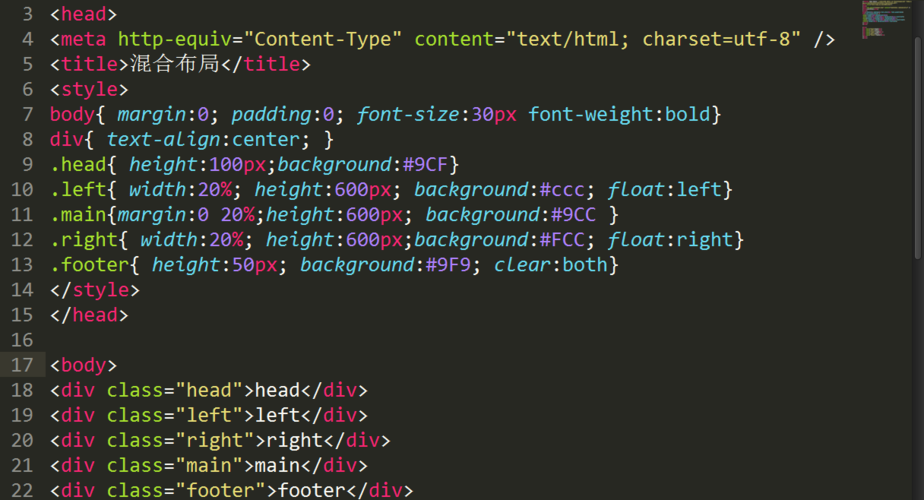Click the #9CF color value
Screen dimensions: 924x500
click(x=425, y=164)
